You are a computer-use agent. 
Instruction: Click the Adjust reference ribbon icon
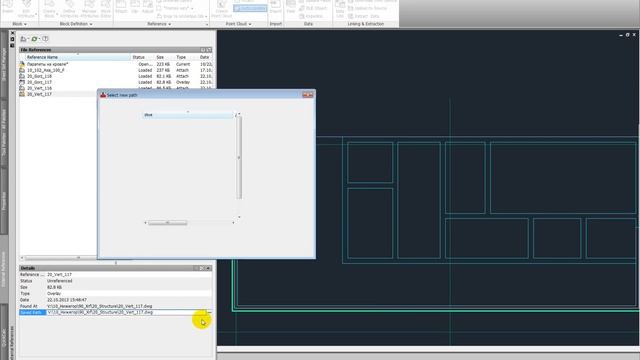coord(148,7)
